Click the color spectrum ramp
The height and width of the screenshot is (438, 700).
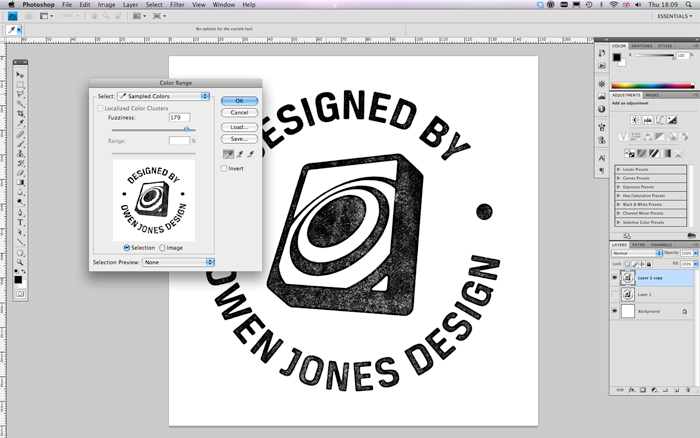[653, 86]
